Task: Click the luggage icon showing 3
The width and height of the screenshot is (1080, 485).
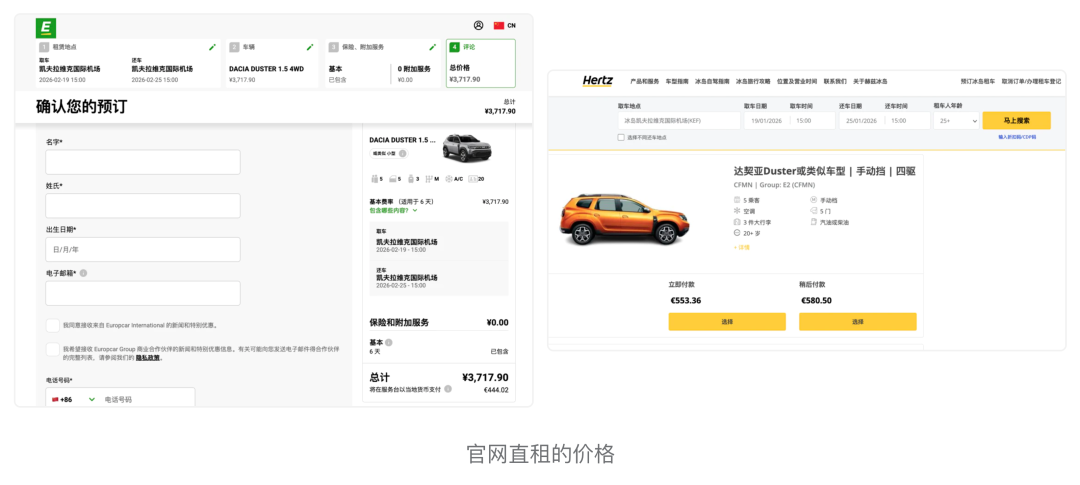Action: tap(411, 179)
